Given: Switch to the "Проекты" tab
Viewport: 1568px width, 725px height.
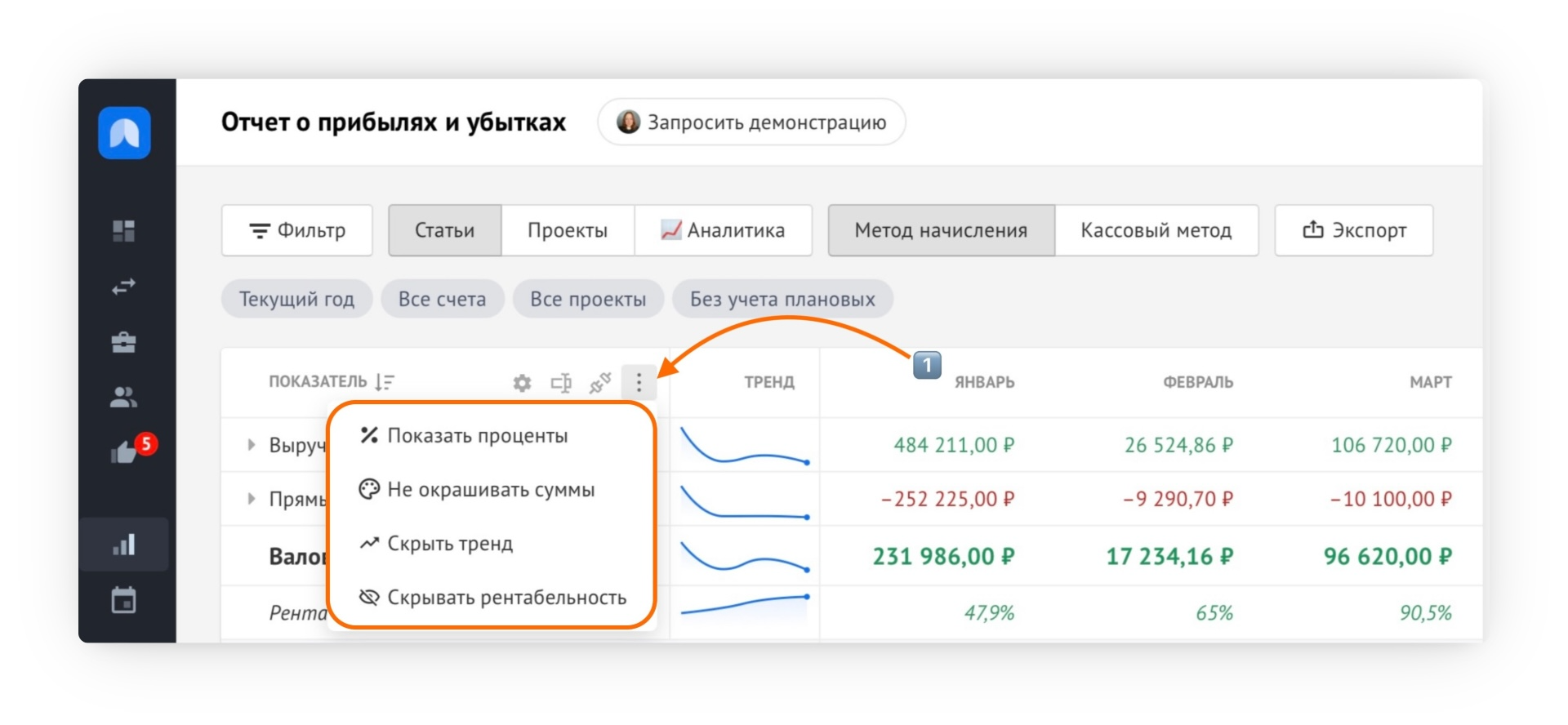Looking at the screenshot, I should coord(568,230).
